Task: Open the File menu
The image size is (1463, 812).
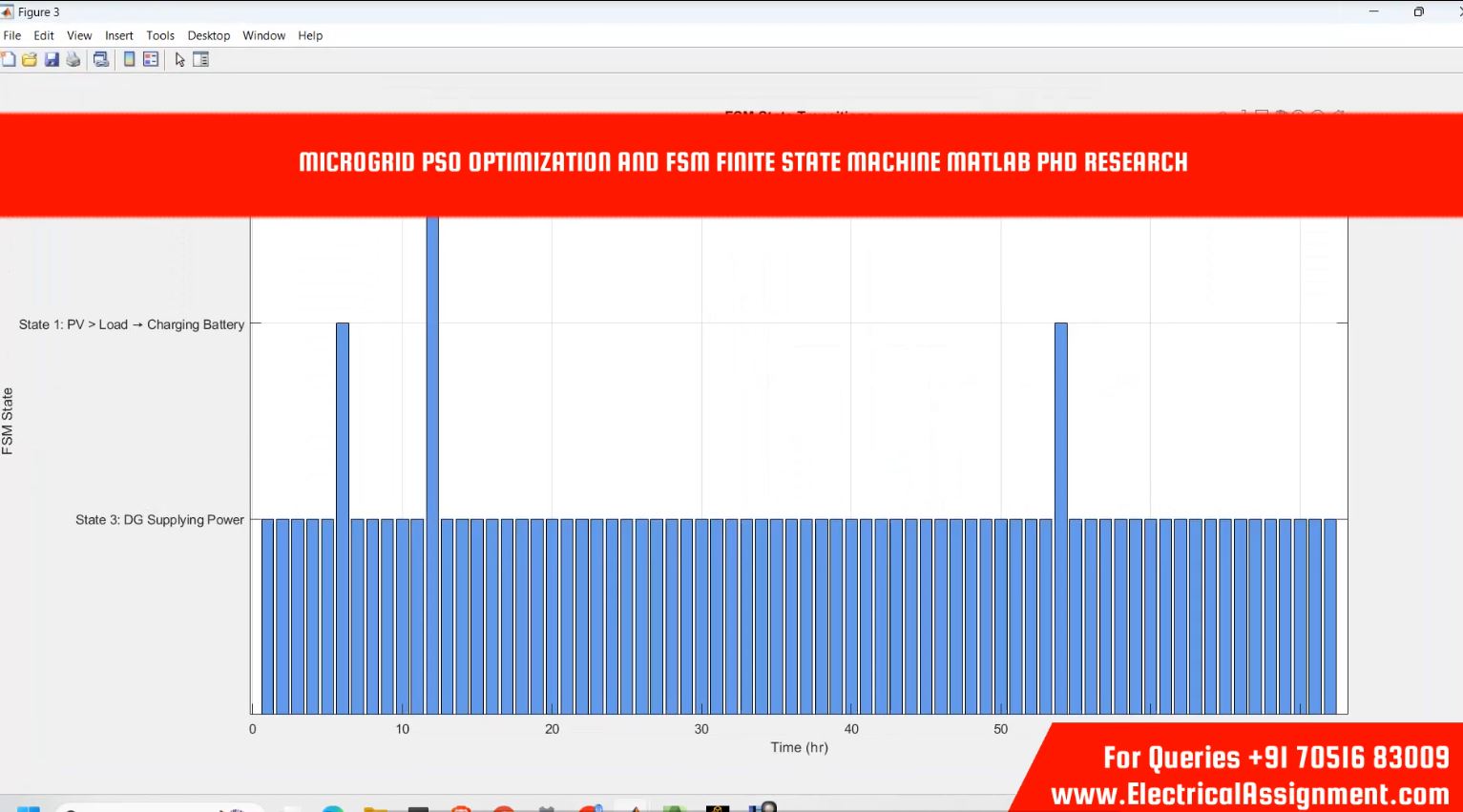Action: coord(12,35)
